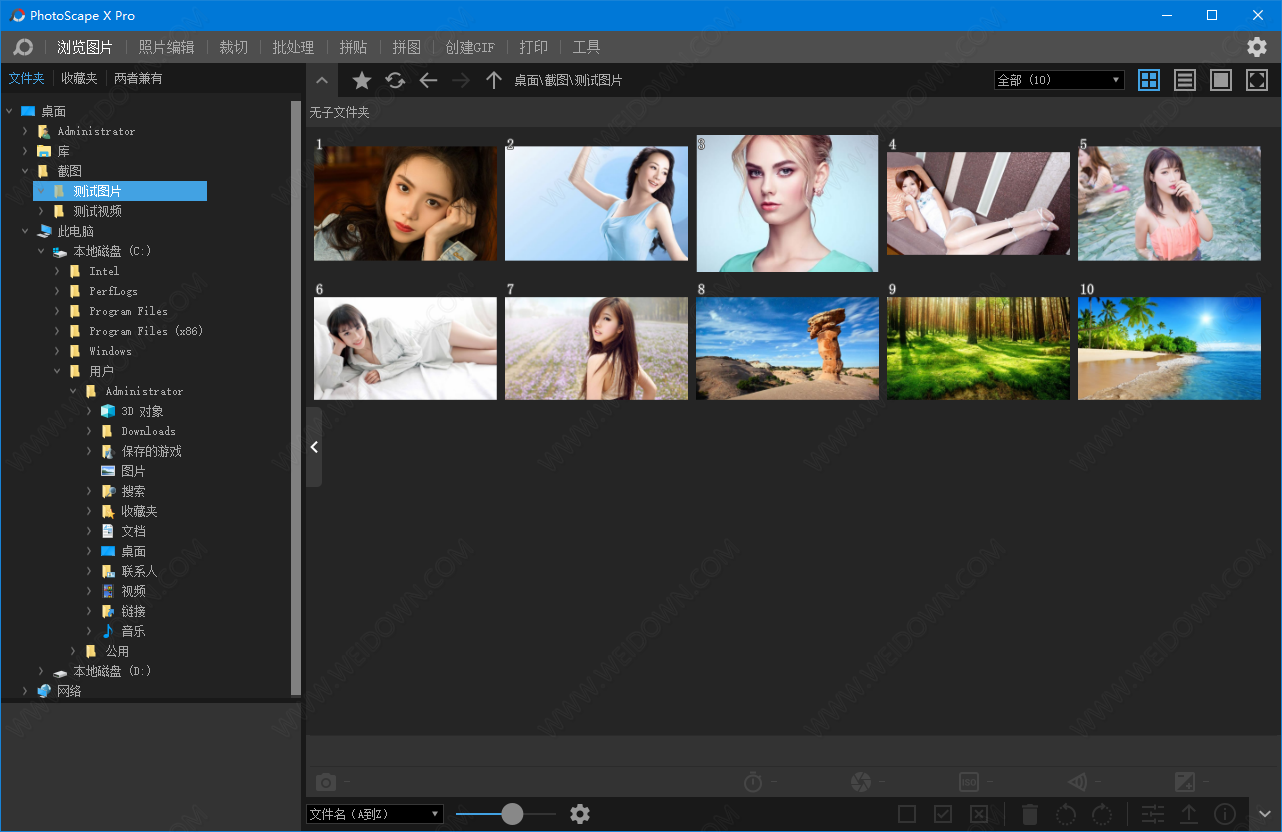The height and width of the screenshot is (832, 1282).
Task: Go to parent folder with up arrow
Action: click(493, 80)
